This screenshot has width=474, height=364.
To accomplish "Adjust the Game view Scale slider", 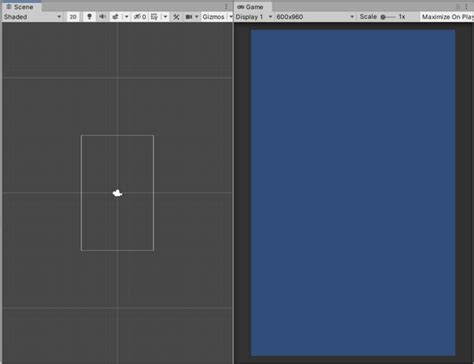I will [x=388, y=17].
